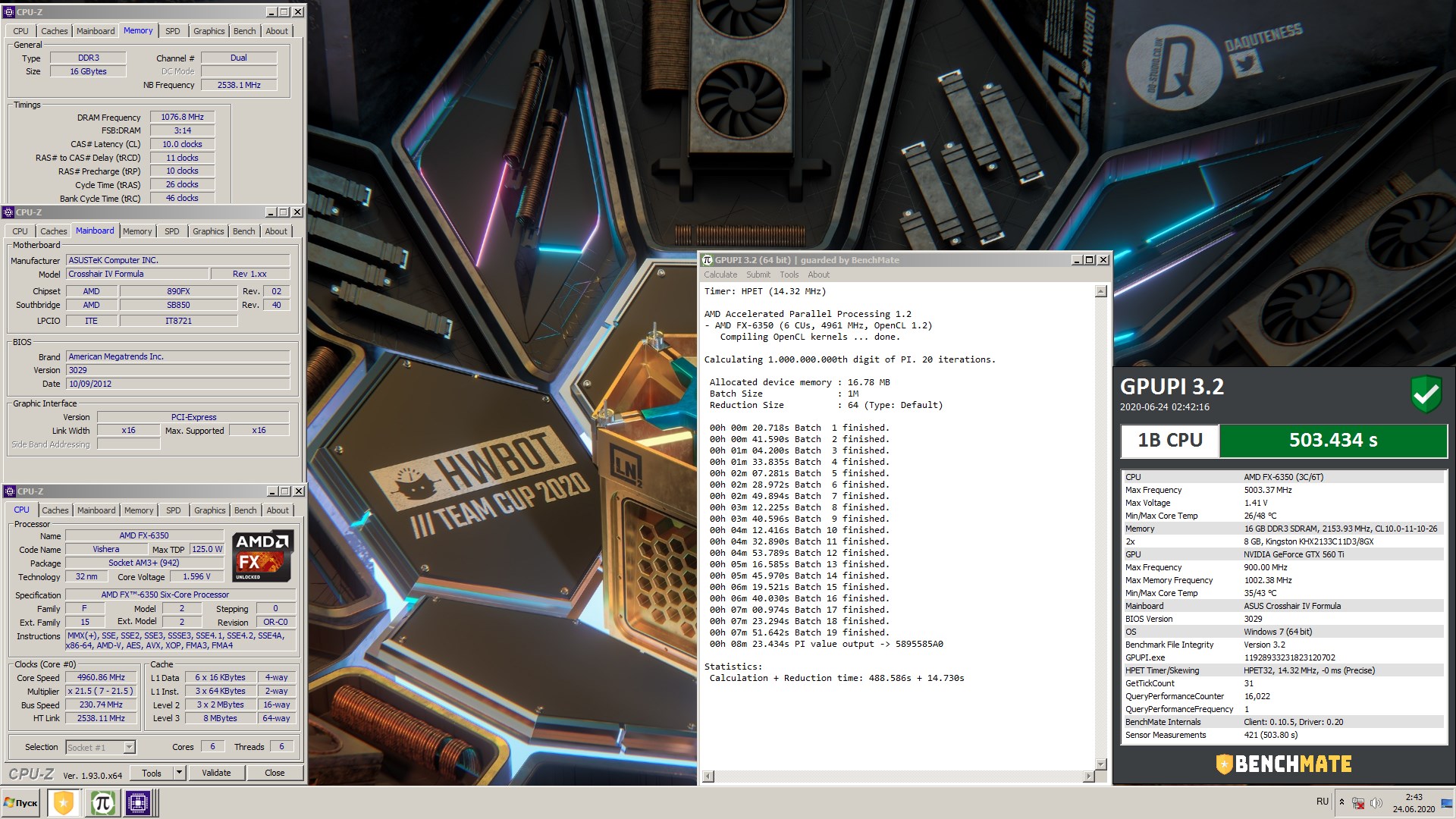The width and height of the screenshot is (1456, 819).
Task: Click the GPUPI horizontal scrollbar track
Action: point(899,776)
